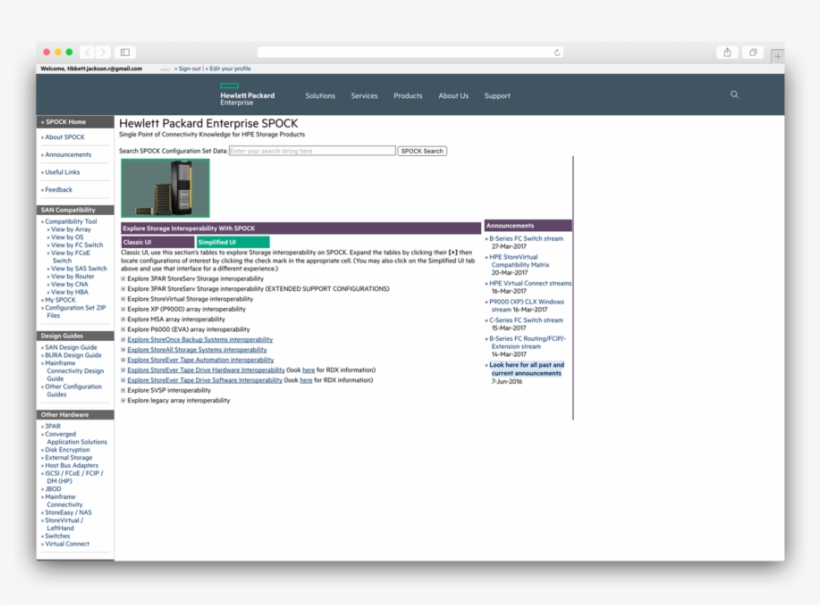820x605 pixels.
Task: Open Useful Links in sidebar
Action: [x=62, y=172]
